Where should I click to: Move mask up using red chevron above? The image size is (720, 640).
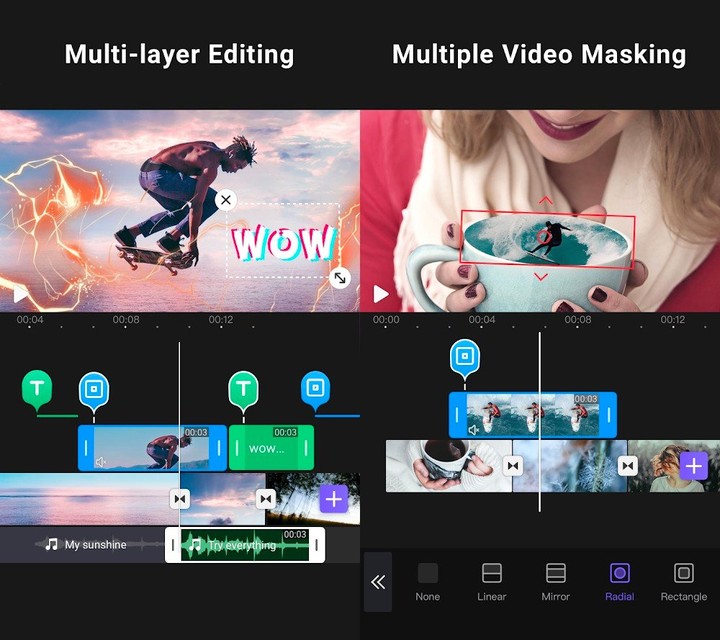click(x=545, y=200)
